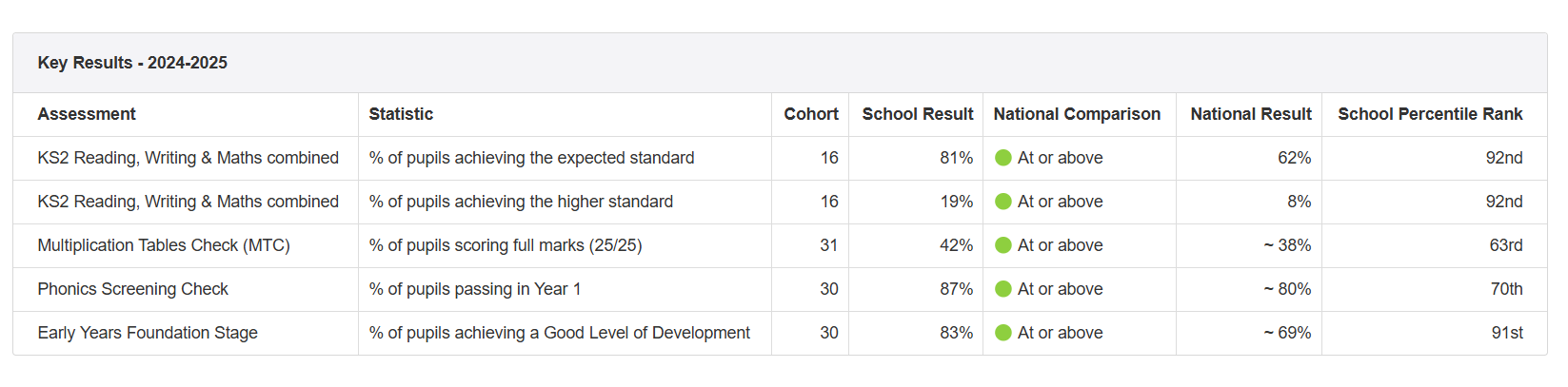The image size is (1568, 387).
Task: Click green status dot for KS2 expected standard
Action: 1002,158
